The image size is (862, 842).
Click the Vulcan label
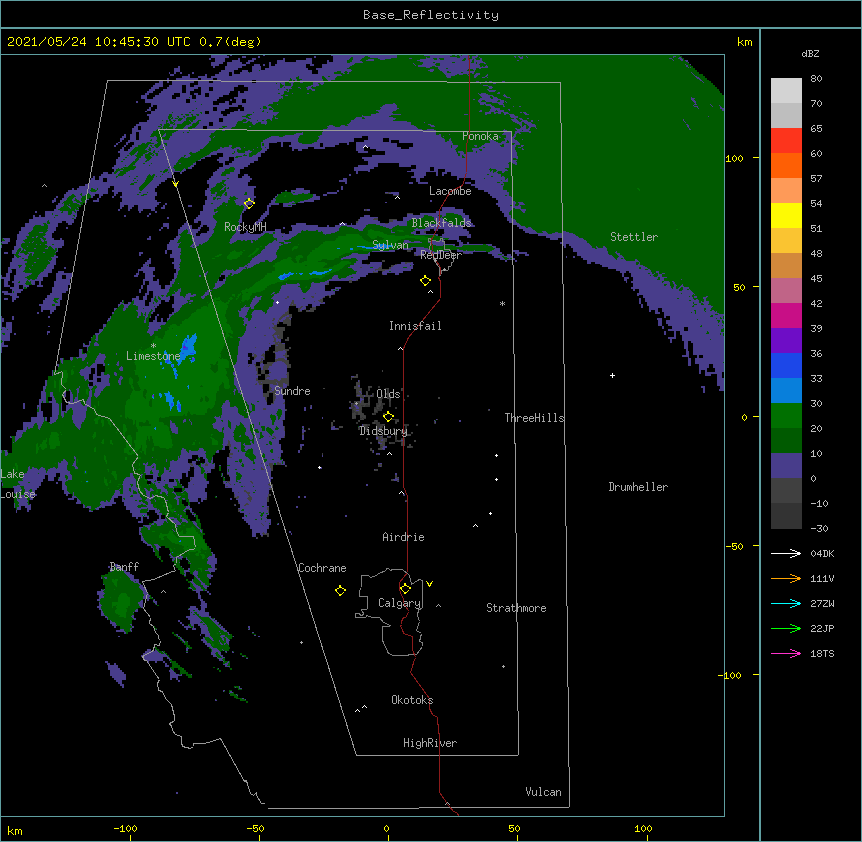coord(543,792)
